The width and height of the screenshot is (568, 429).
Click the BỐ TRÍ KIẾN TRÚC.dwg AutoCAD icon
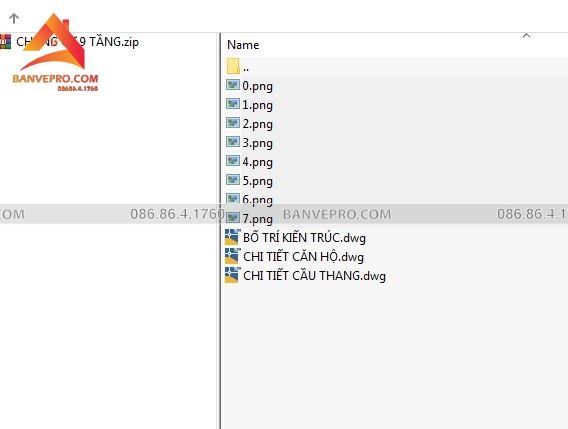232,237
